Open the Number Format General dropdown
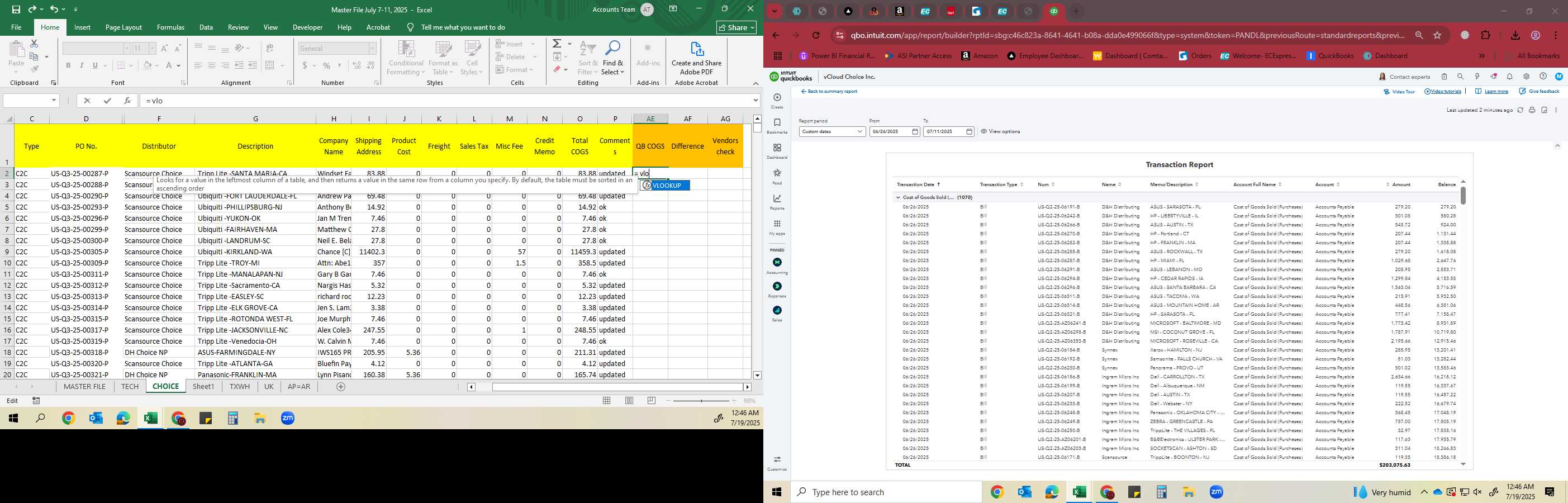1568x503 pixels. coord(373,48)
